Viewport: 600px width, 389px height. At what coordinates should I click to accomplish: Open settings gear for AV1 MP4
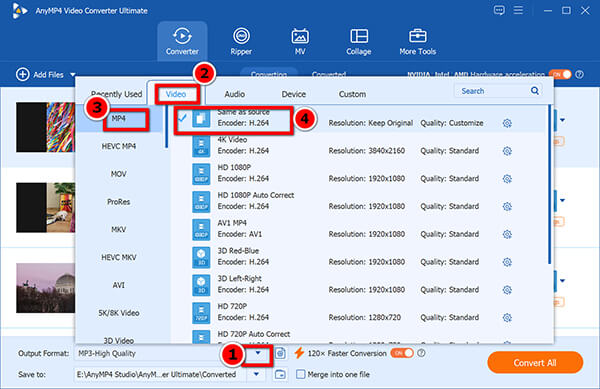point(507,234)
